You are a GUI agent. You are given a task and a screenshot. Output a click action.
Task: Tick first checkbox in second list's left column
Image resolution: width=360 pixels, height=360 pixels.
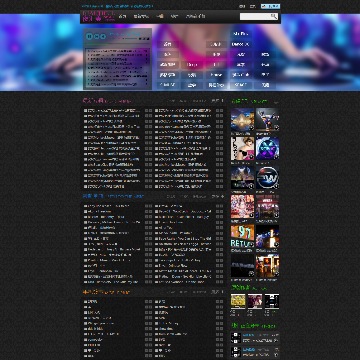click(x=85, y=206)
